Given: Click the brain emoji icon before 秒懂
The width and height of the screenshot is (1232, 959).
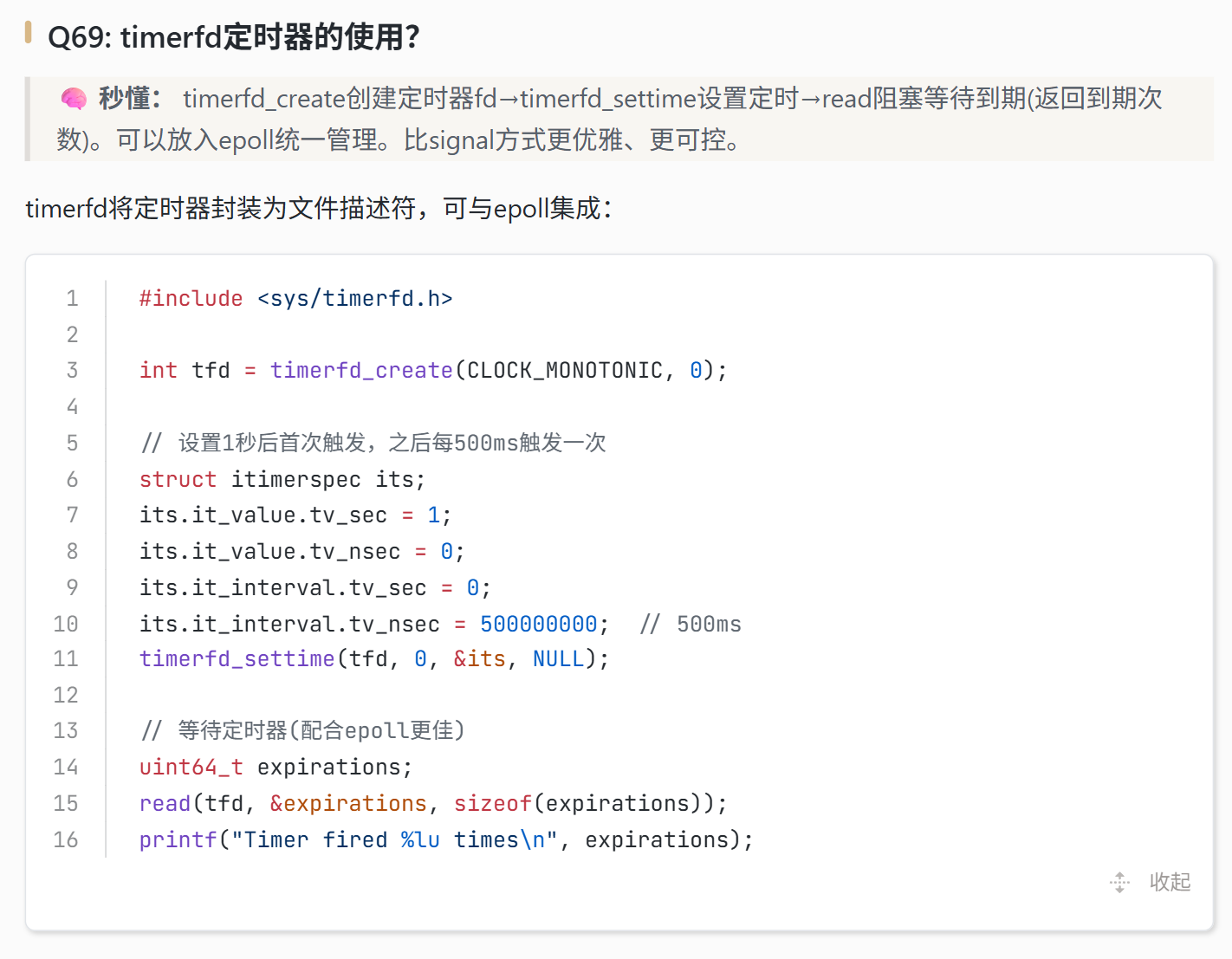Looking at the screenshot, I should [x=74, y=99].
